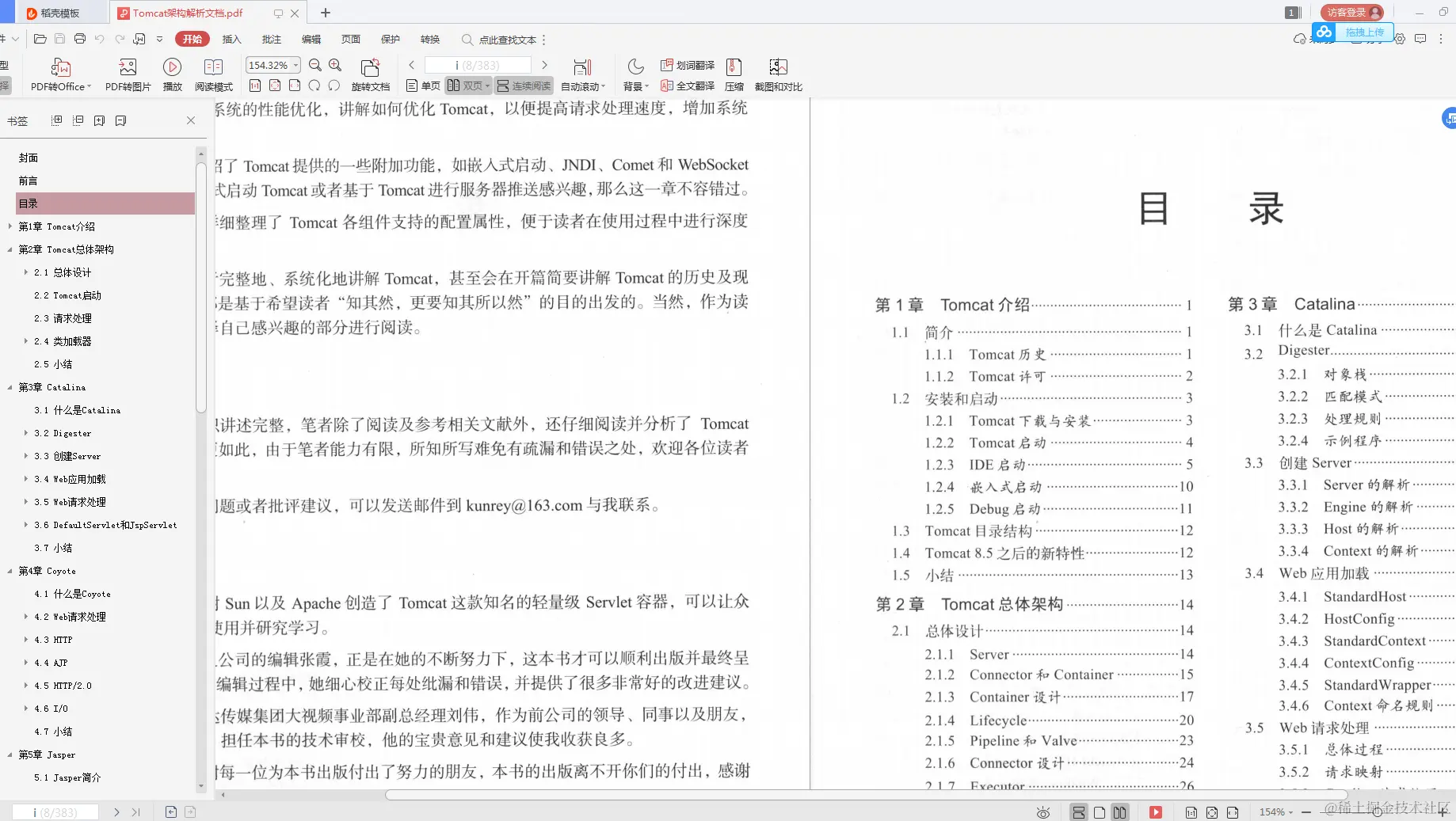Toggle 双页 two-page view
The width and height of the screenshot is (1456, 821).
click(468, 86)
